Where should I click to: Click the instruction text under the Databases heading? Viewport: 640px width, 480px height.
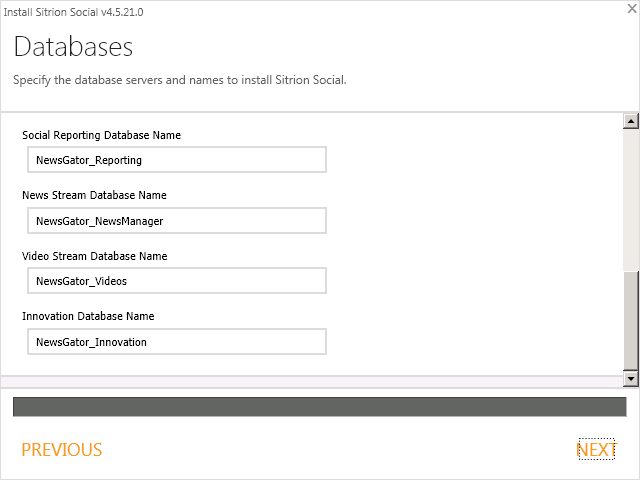[179, 80]
